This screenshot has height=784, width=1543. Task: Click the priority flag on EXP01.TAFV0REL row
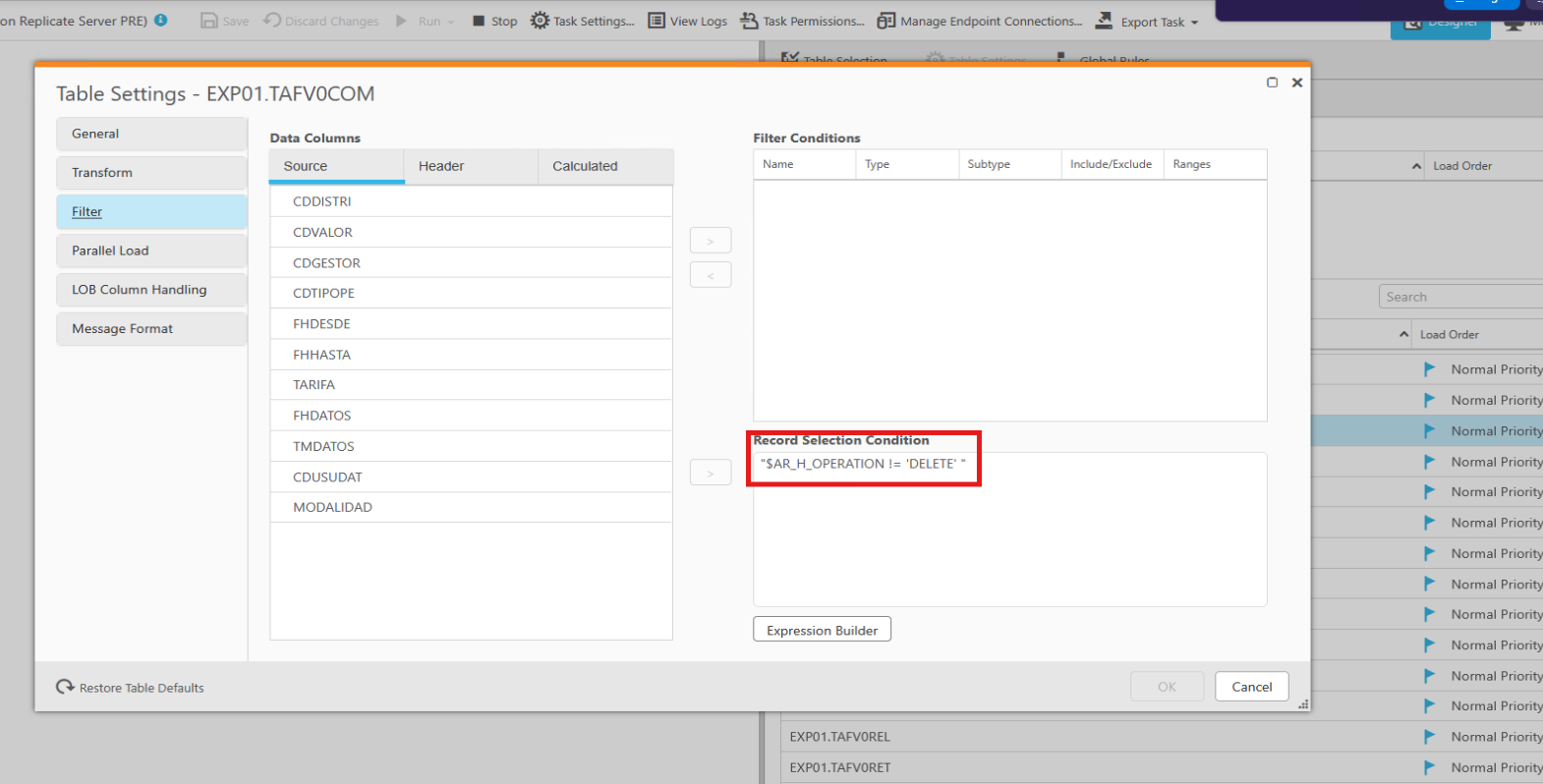(x=1430, y=737)
